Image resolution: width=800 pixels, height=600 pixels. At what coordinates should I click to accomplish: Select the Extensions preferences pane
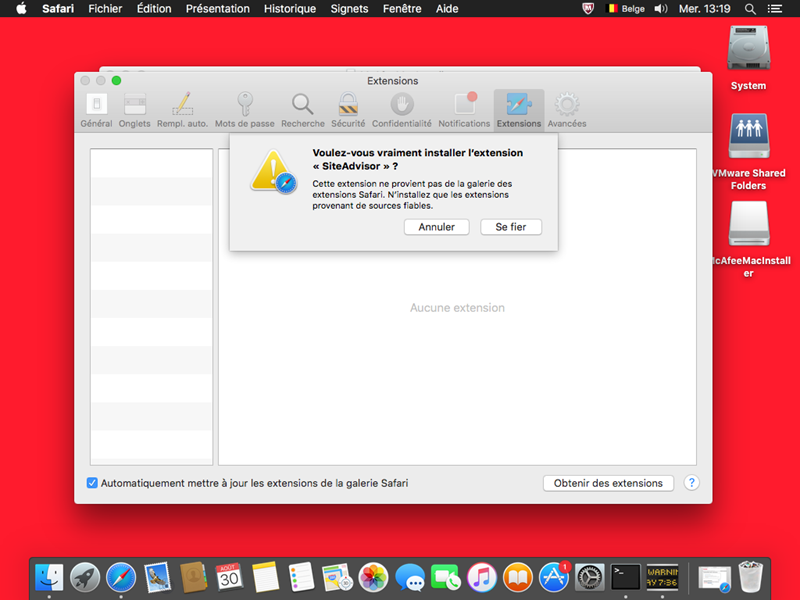click(x=519, y=110)
